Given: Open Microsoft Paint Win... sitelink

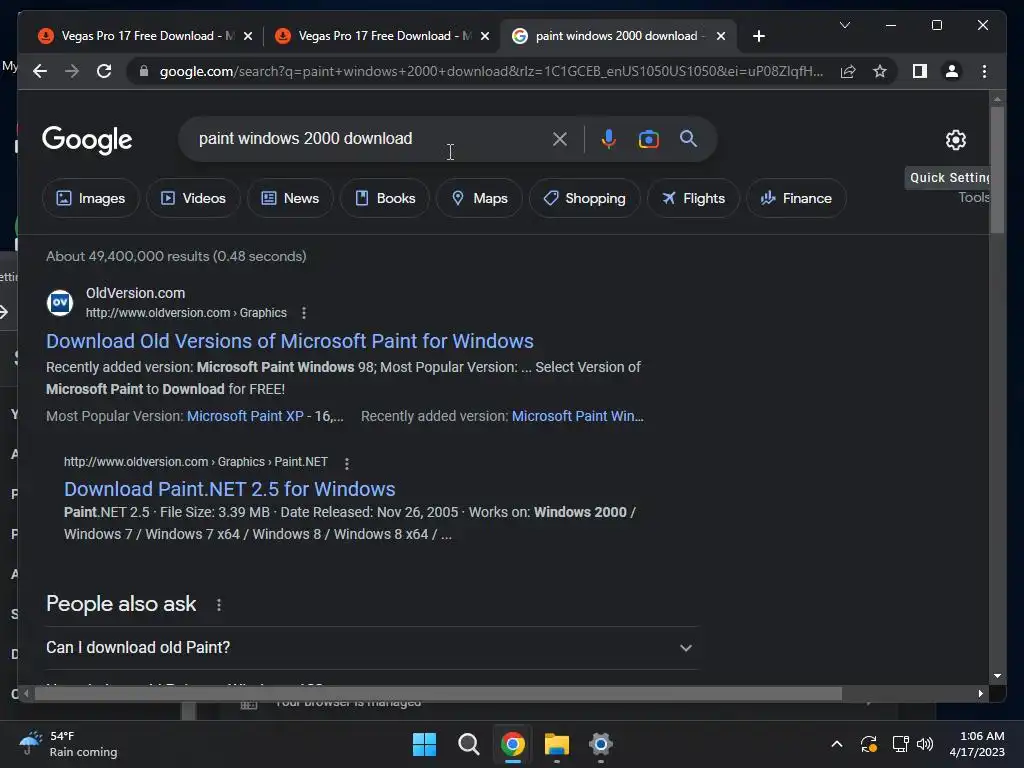Looking at the screenshot, I should 578,416.
